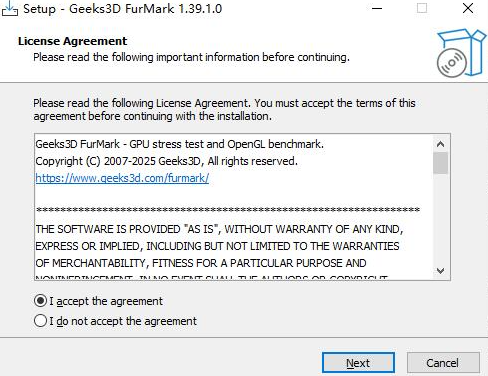Click the scrollbar track below the thumb
The image size is (488, 376).
coord(440,218)
